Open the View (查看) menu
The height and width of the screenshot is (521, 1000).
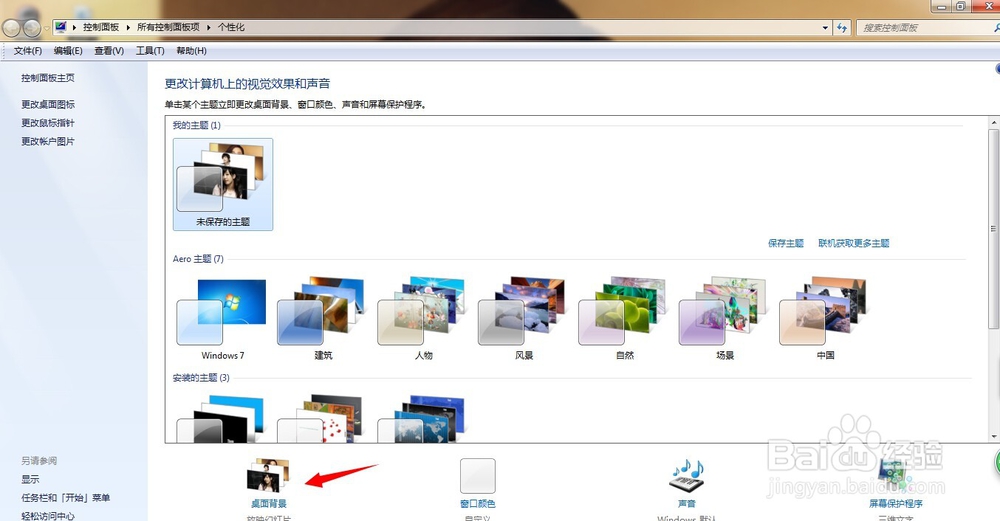(109, 51)
